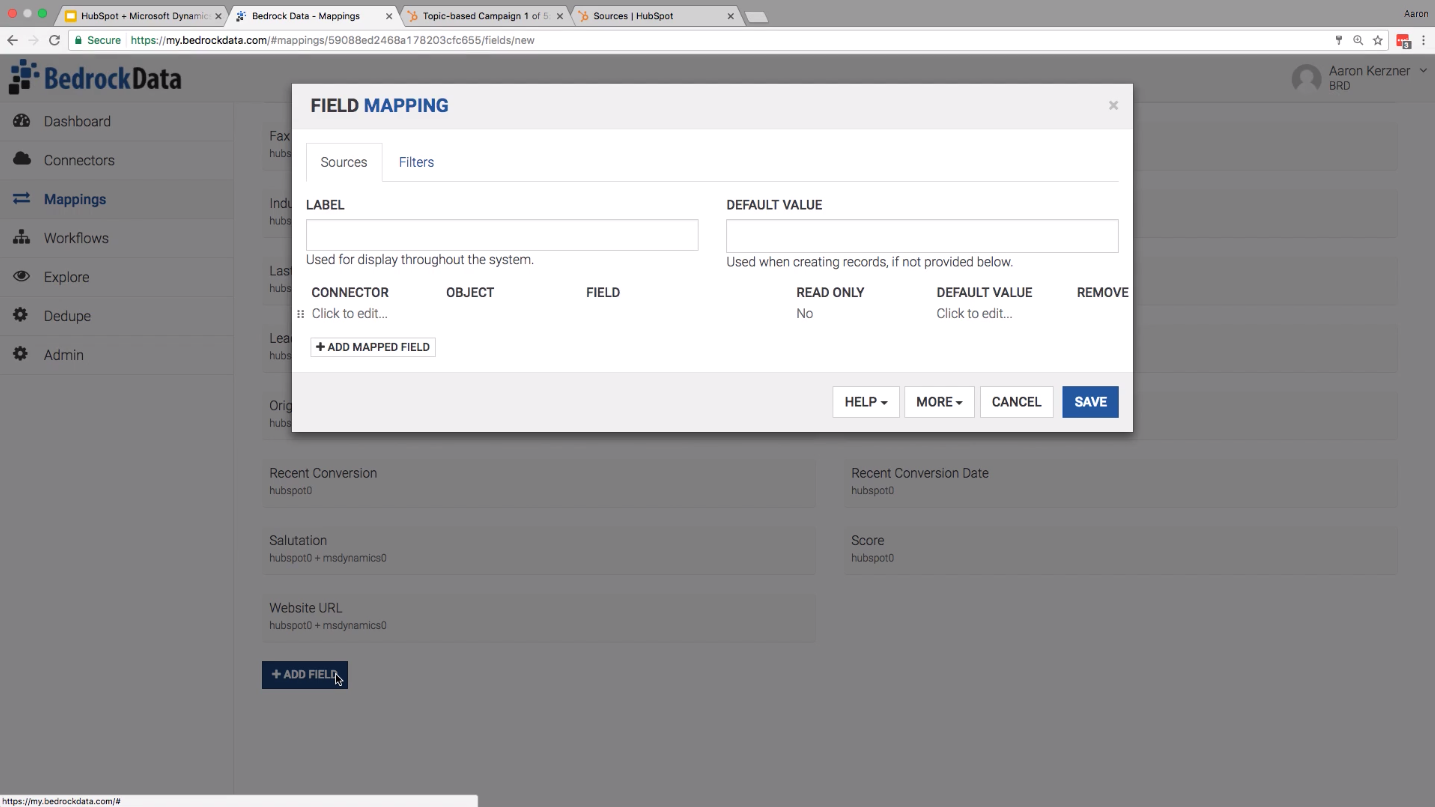Expand the Help dropdown
The width and height of the screenshot is (1435, 807).
(x=866, y=402)
